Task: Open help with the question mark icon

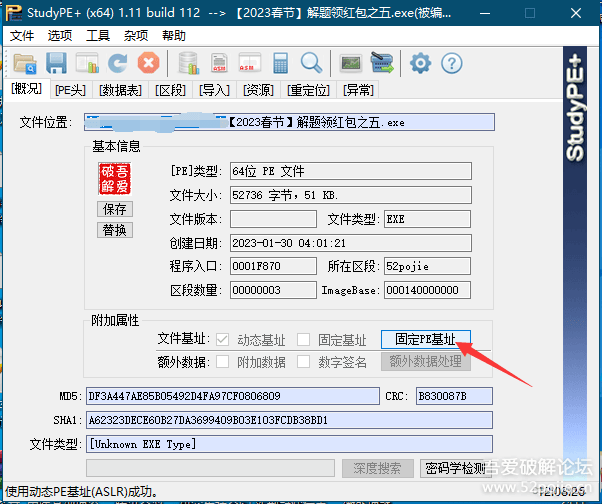Action: point(452,63)
